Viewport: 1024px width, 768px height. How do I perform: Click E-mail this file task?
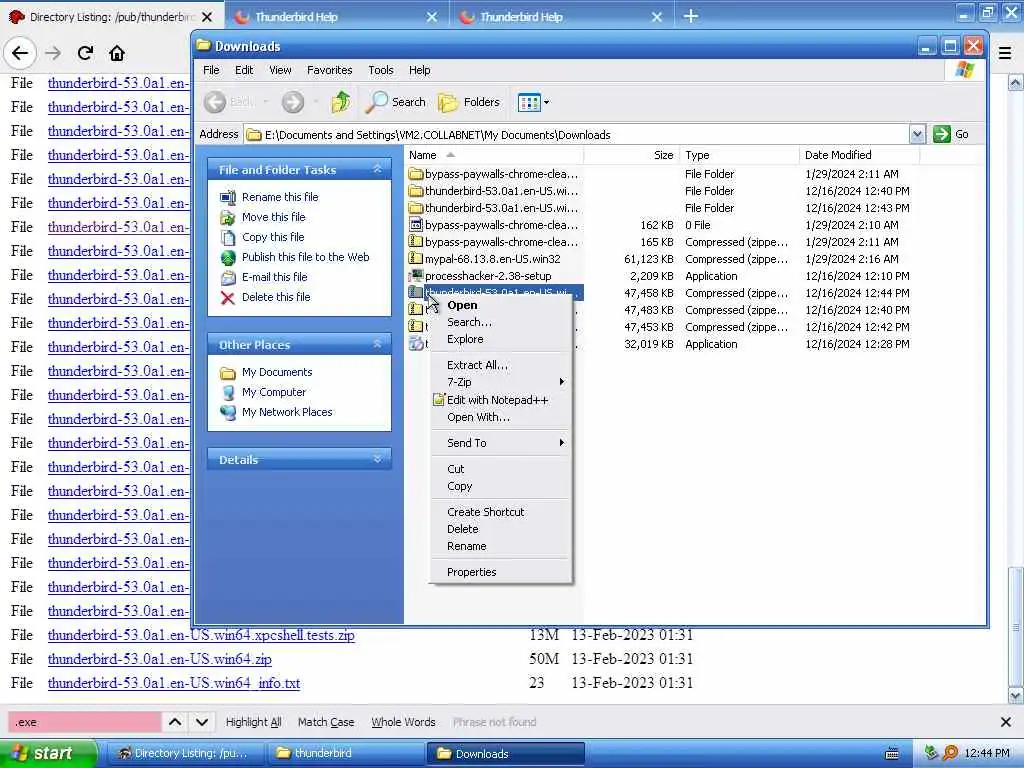pos(274,277)
